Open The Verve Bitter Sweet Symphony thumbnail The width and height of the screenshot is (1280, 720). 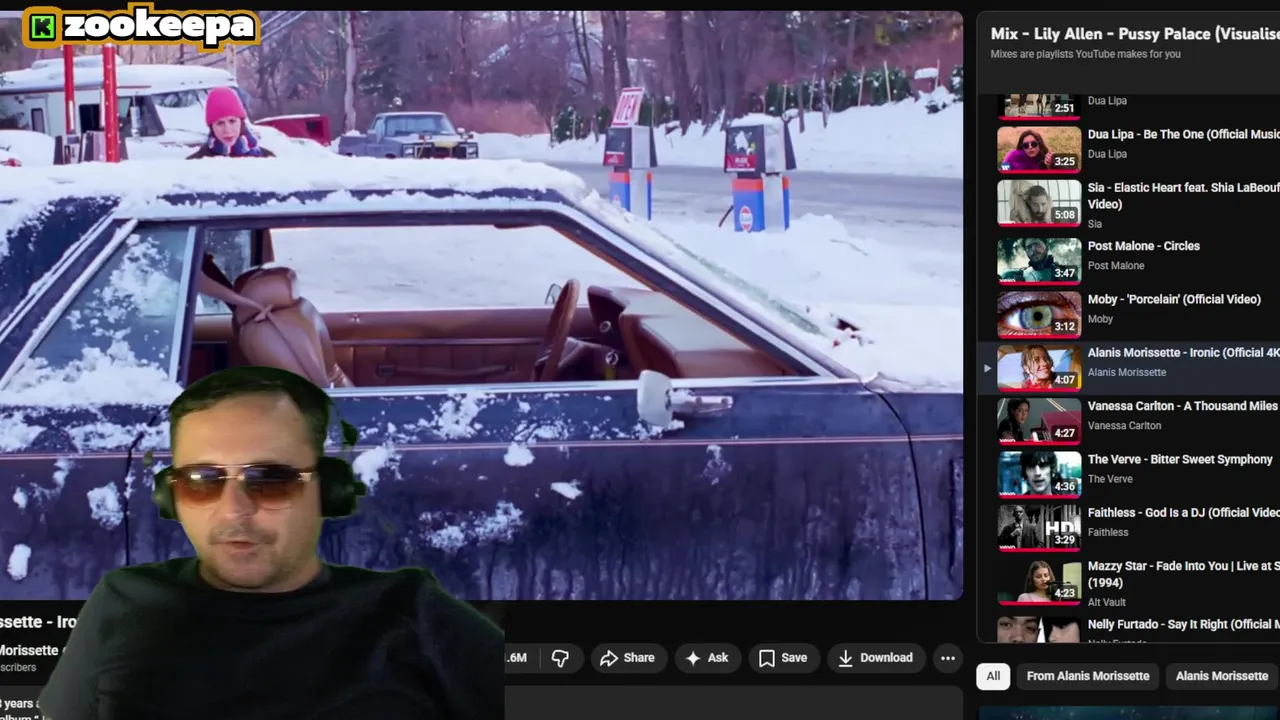[1039, 474]
